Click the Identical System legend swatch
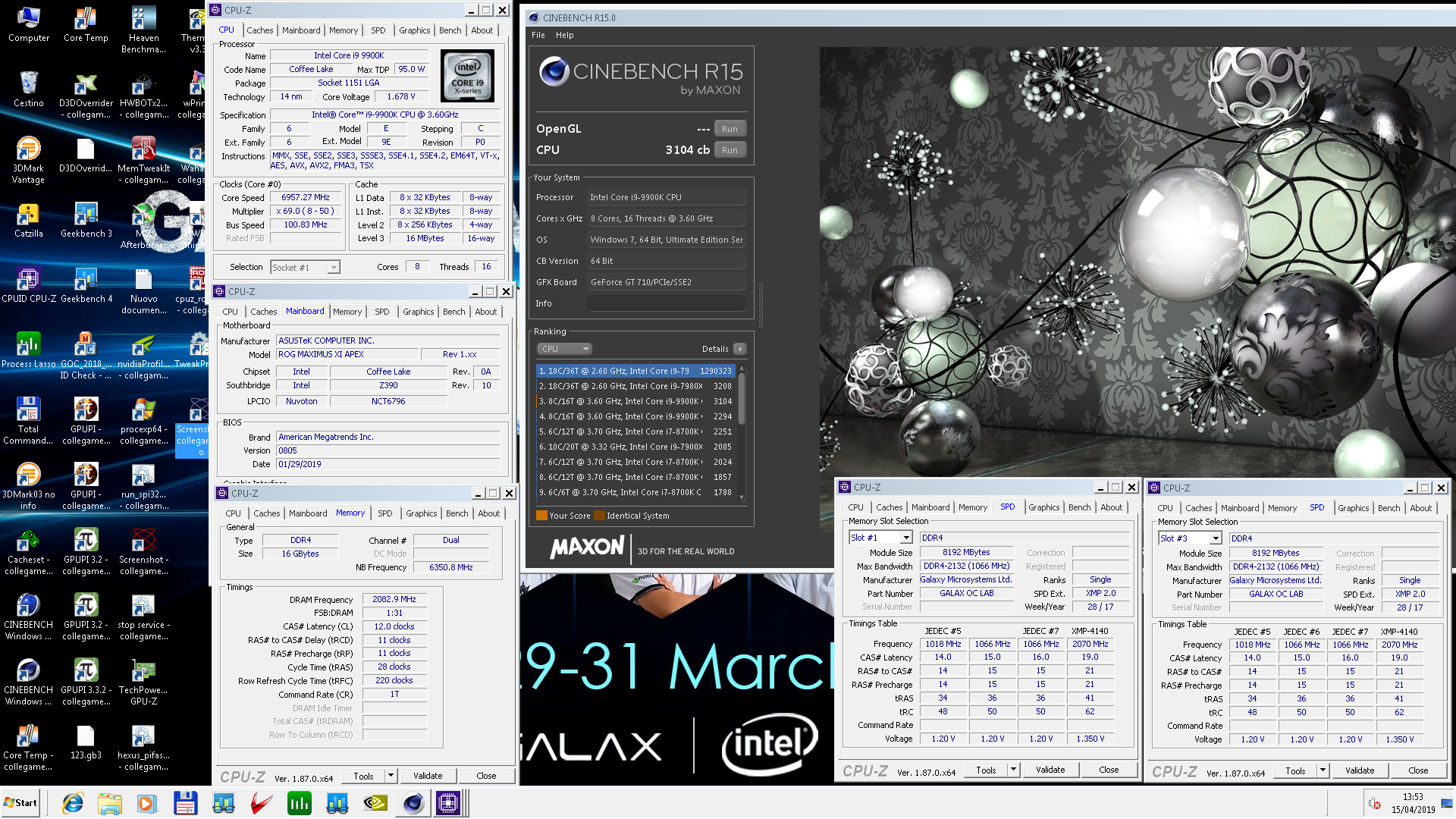 (x=599, y=516)
